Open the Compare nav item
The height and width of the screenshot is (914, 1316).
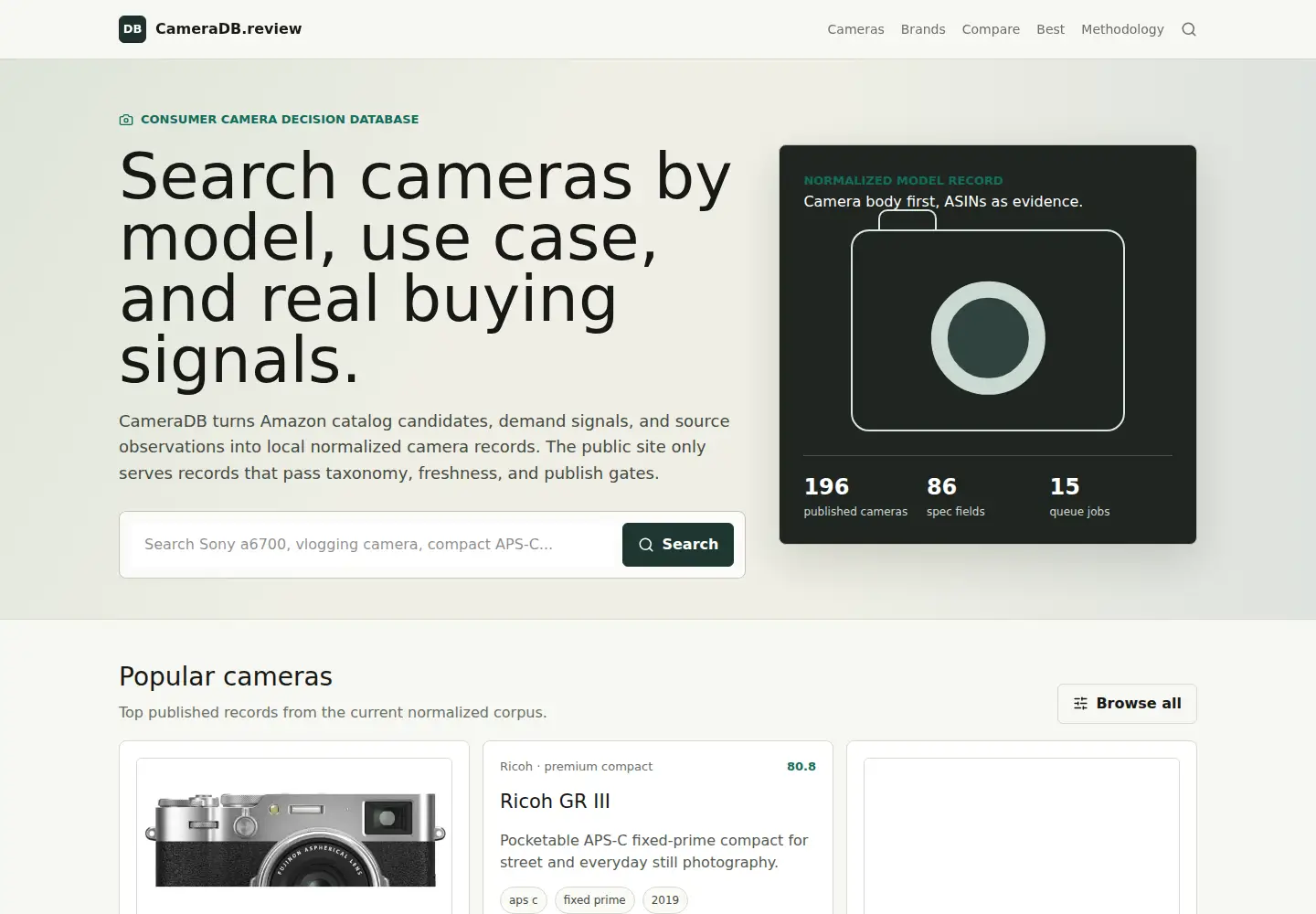point(991,29)
